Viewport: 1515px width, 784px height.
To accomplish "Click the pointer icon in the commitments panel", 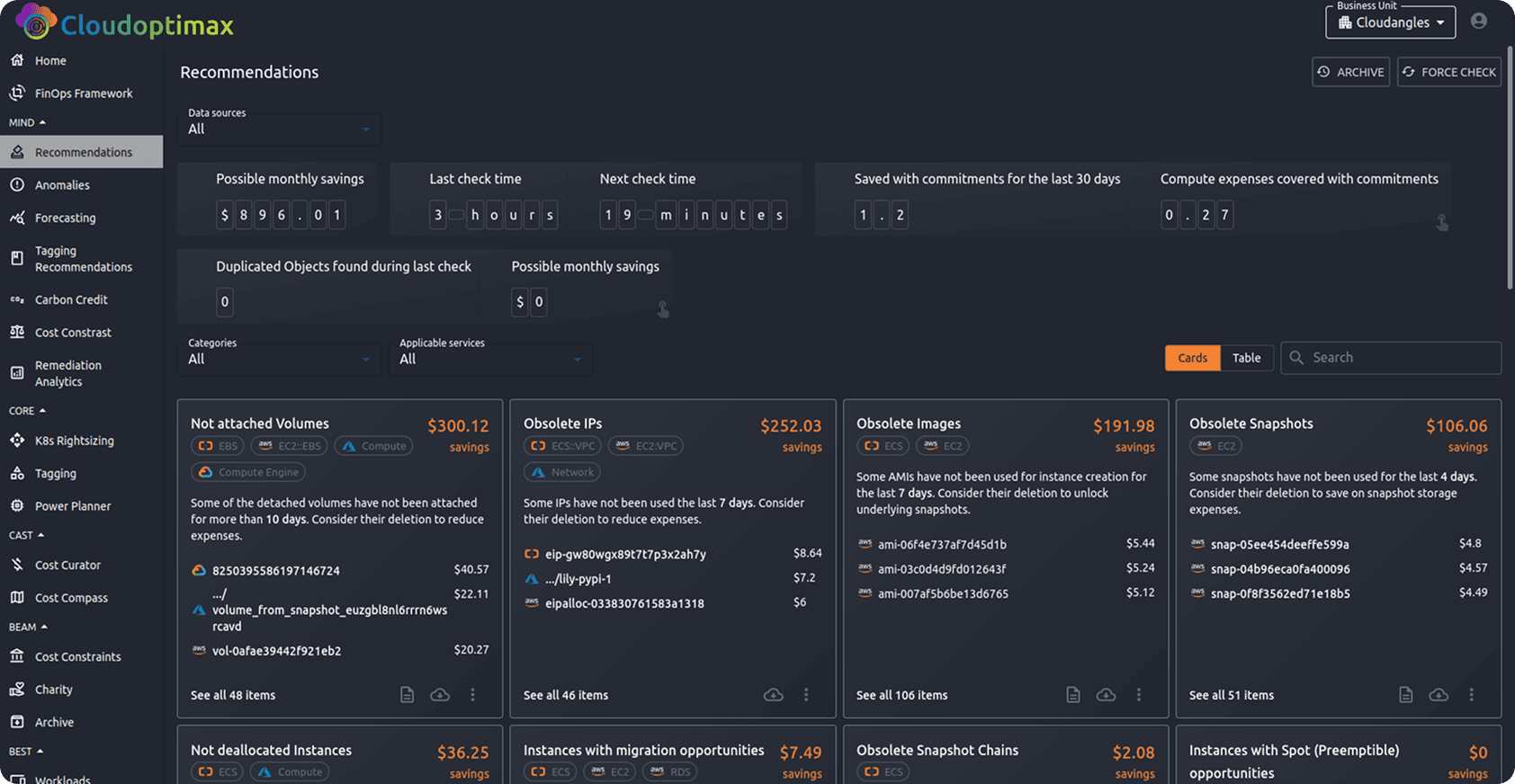I will click(x=1442, y=222).
